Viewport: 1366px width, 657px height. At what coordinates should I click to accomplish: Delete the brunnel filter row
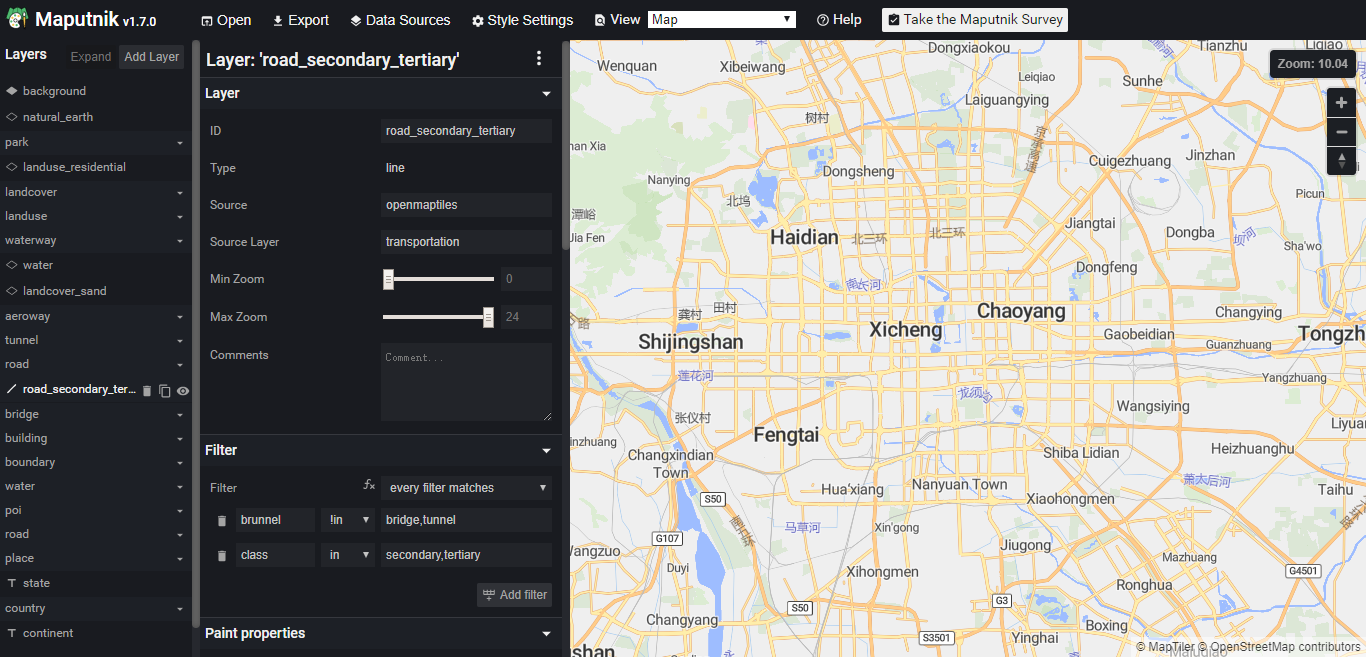222,521
